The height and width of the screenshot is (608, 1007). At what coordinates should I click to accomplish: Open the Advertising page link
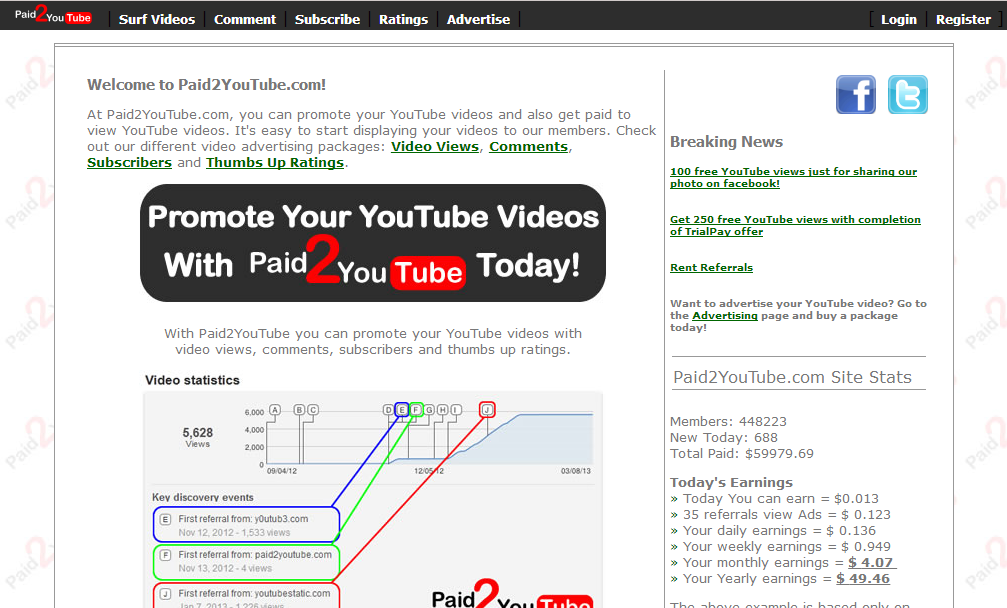tap(724, 315)
